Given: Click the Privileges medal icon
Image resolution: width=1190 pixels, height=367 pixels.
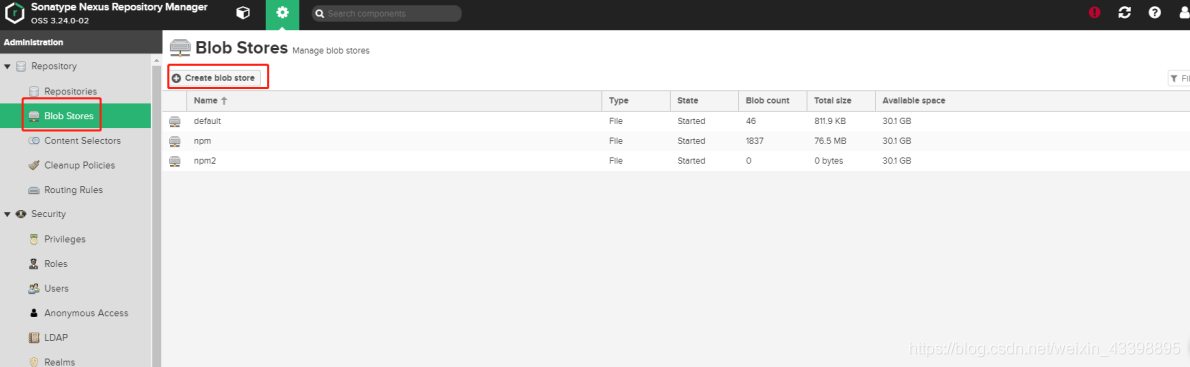Looking at the screenshot, I should (33, 239).
